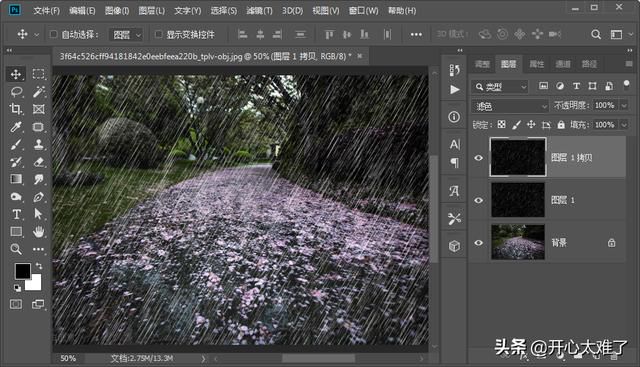Switch to the 通道 panel tab

click(x=563, y=64)
